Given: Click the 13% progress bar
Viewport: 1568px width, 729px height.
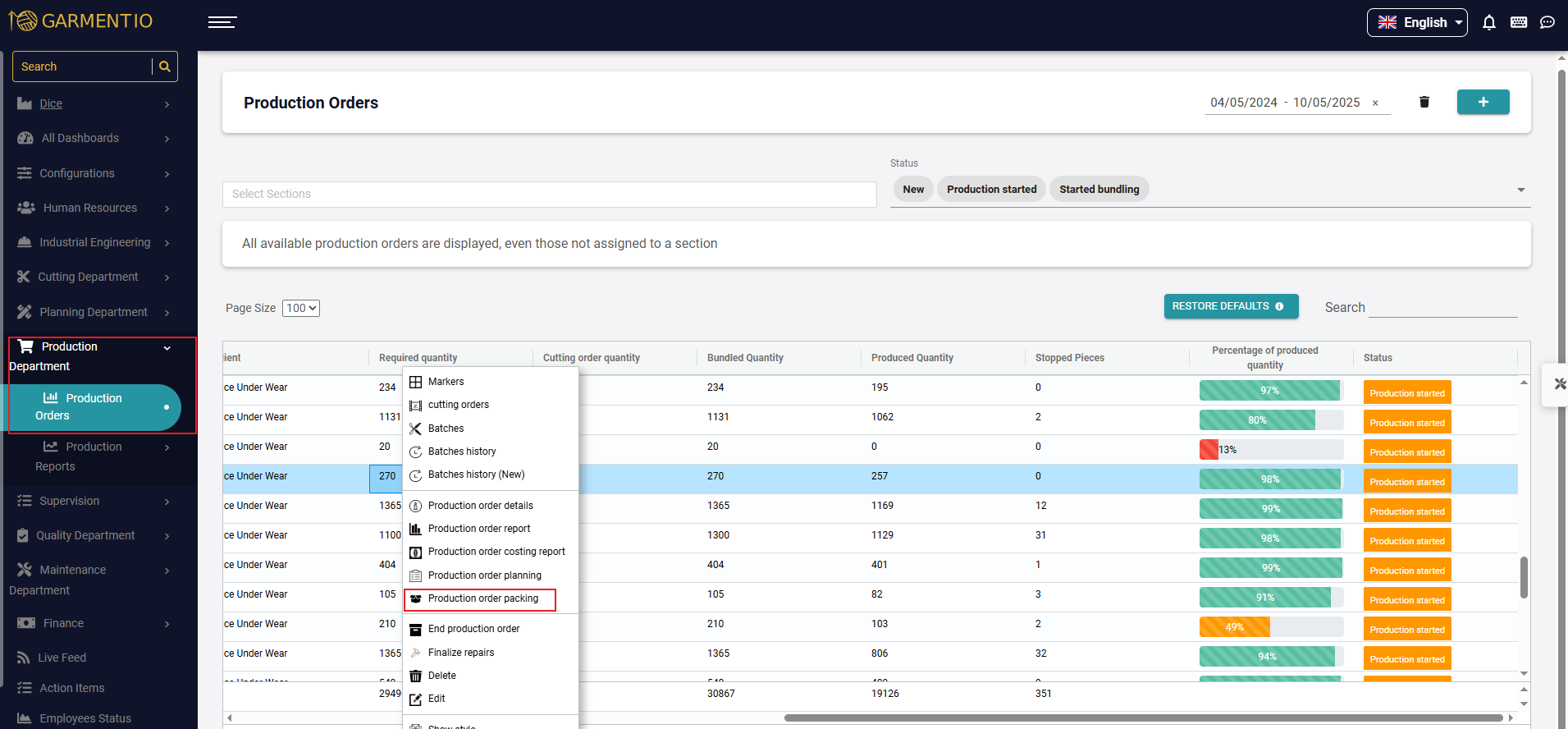Looking at the screenshot, I should (1270, 450).
